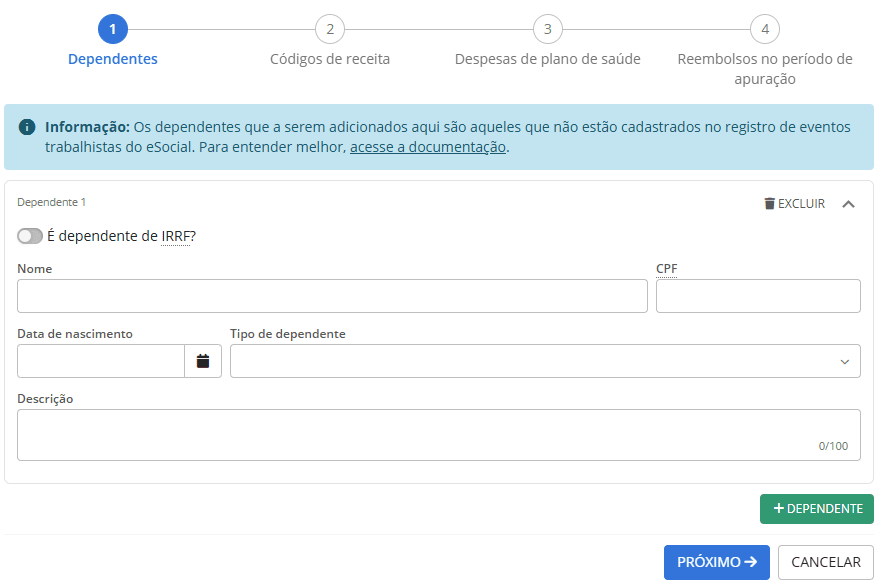Click the trash icon next to EXCLUIR
This screenshot has height=584, width=884.
coord(769,203)
